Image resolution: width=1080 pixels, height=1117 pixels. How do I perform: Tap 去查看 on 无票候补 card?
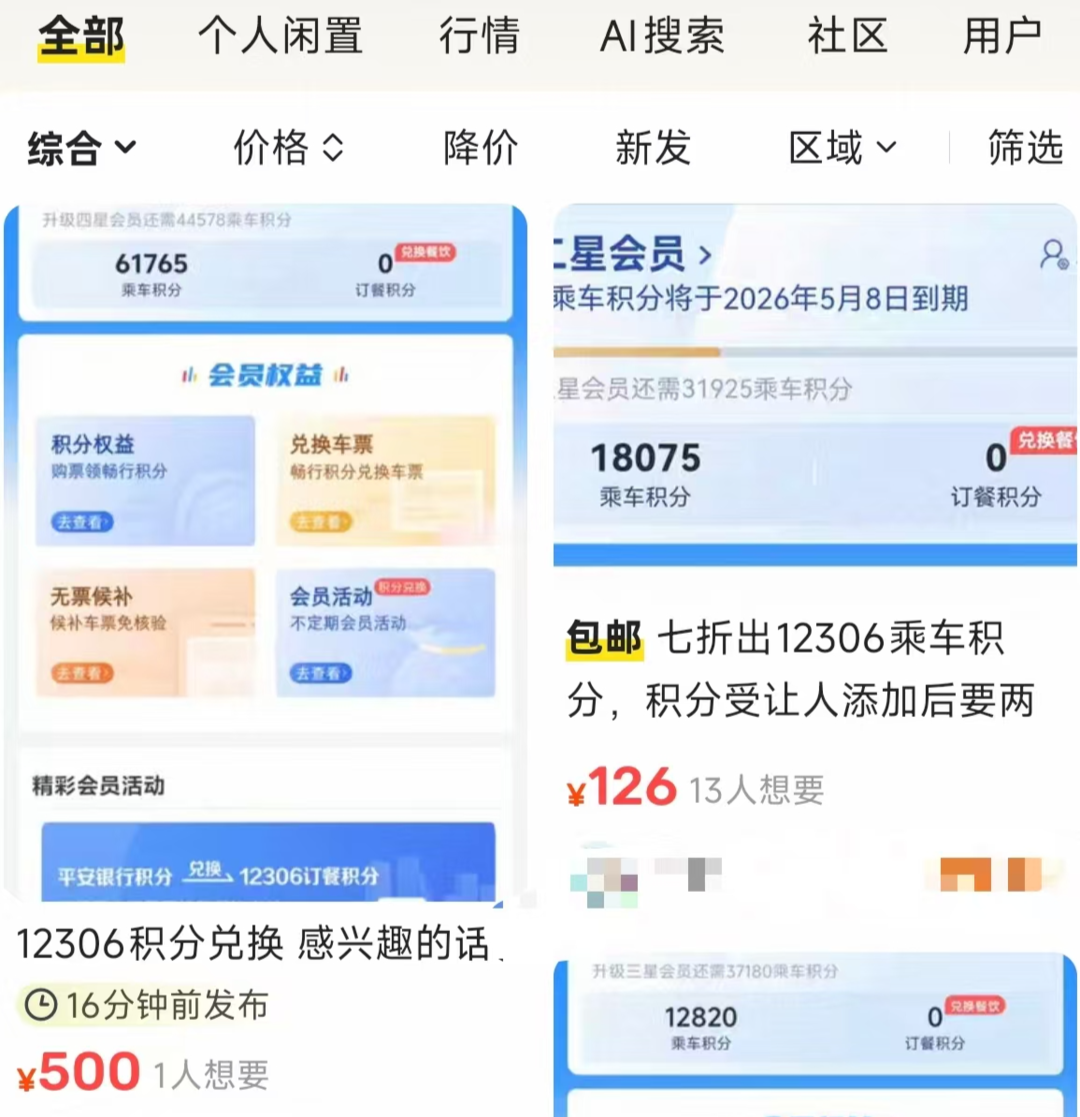(x=82, y=672)
